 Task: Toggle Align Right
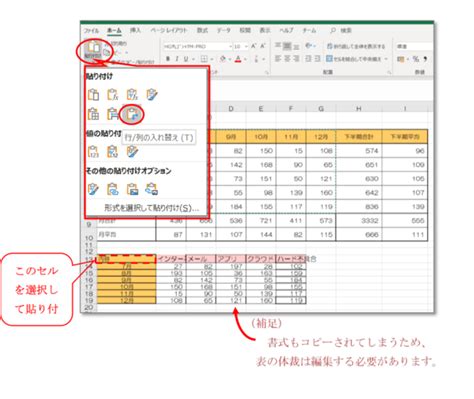pos(296,59)
